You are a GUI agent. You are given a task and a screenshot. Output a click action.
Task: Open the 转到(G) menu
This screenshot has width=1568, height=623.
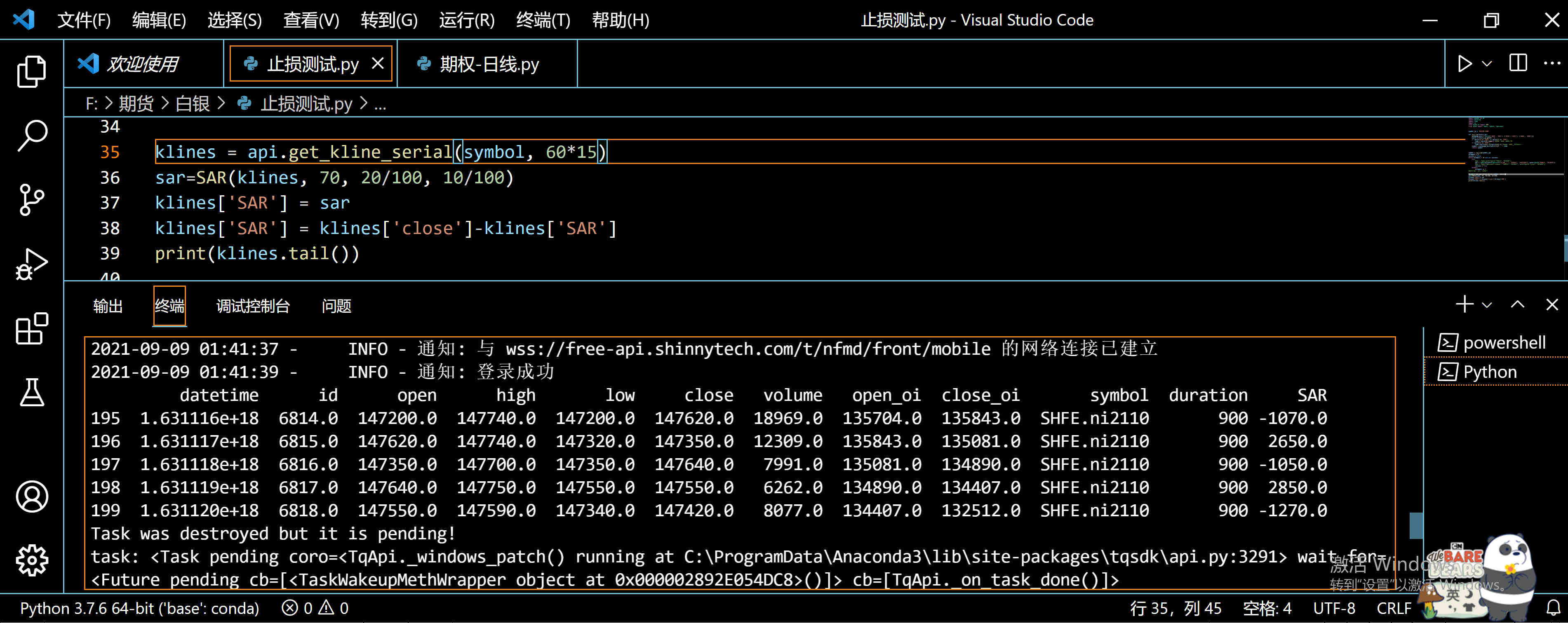point(389,20)
